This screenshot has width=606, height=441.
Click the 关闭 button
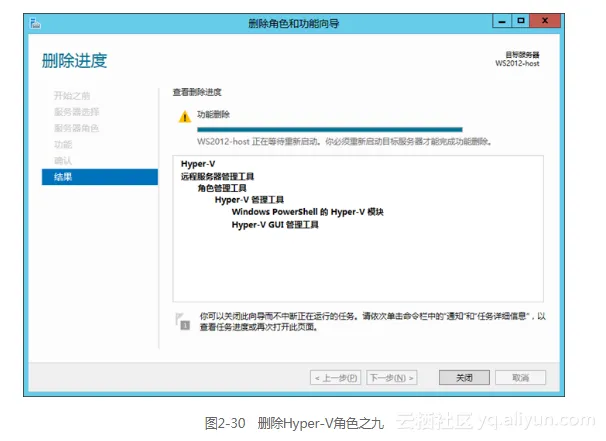464,378
